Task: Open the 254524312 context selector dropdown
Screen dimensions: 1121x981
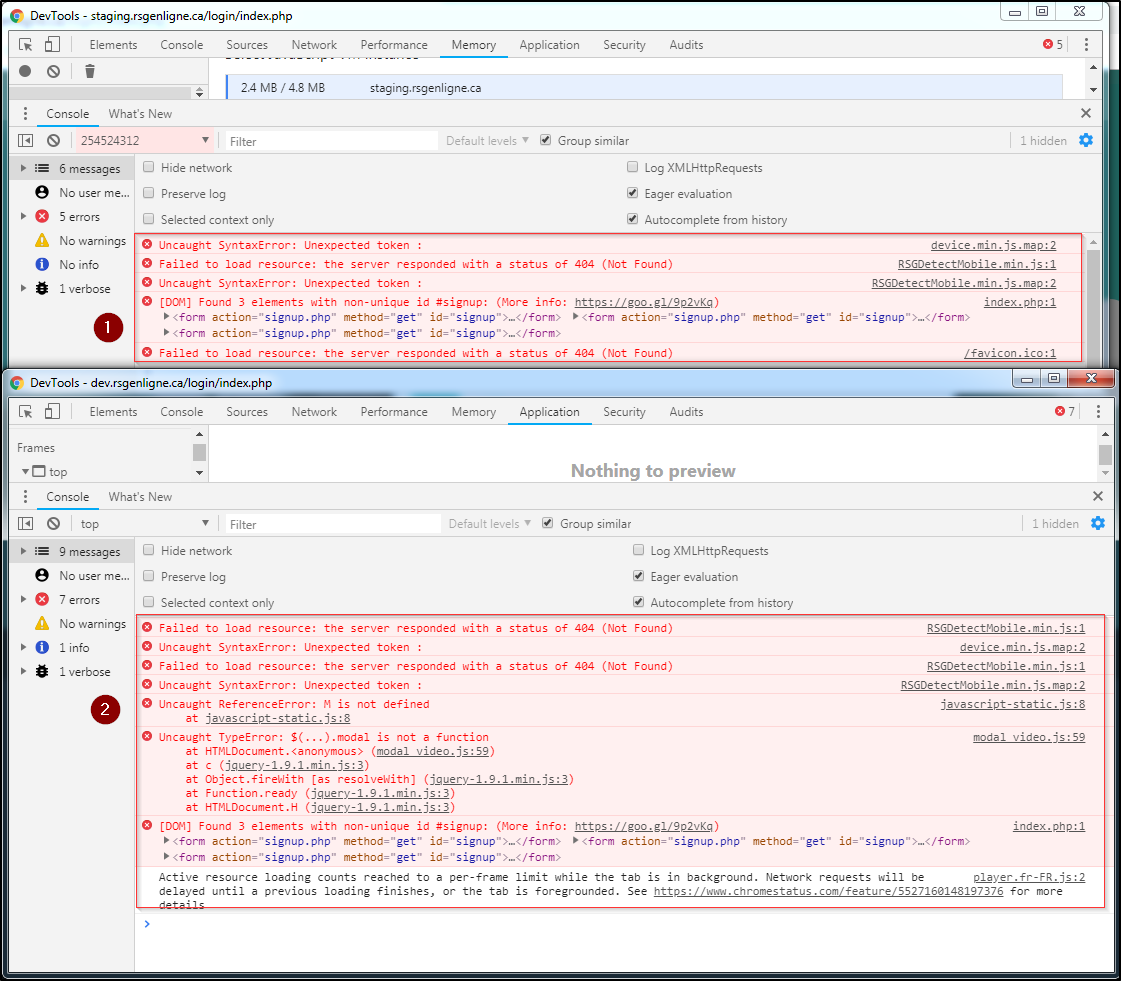Action: pos(145,141)
